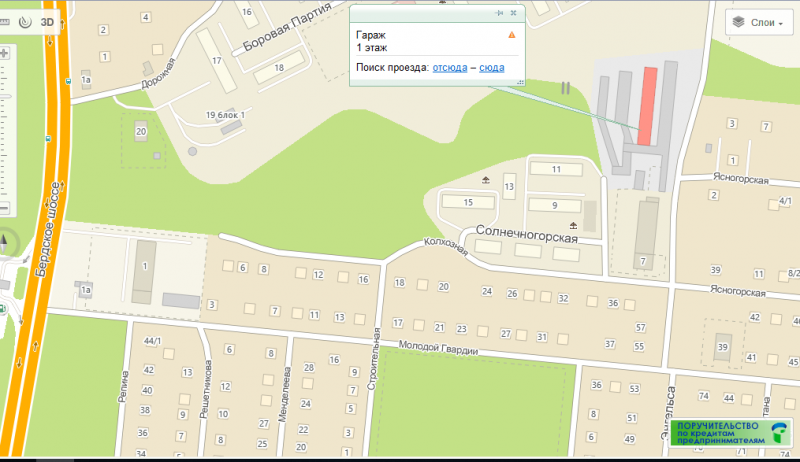Pin the Гараж info popup
Screen dimensions: 800x462
499,13
